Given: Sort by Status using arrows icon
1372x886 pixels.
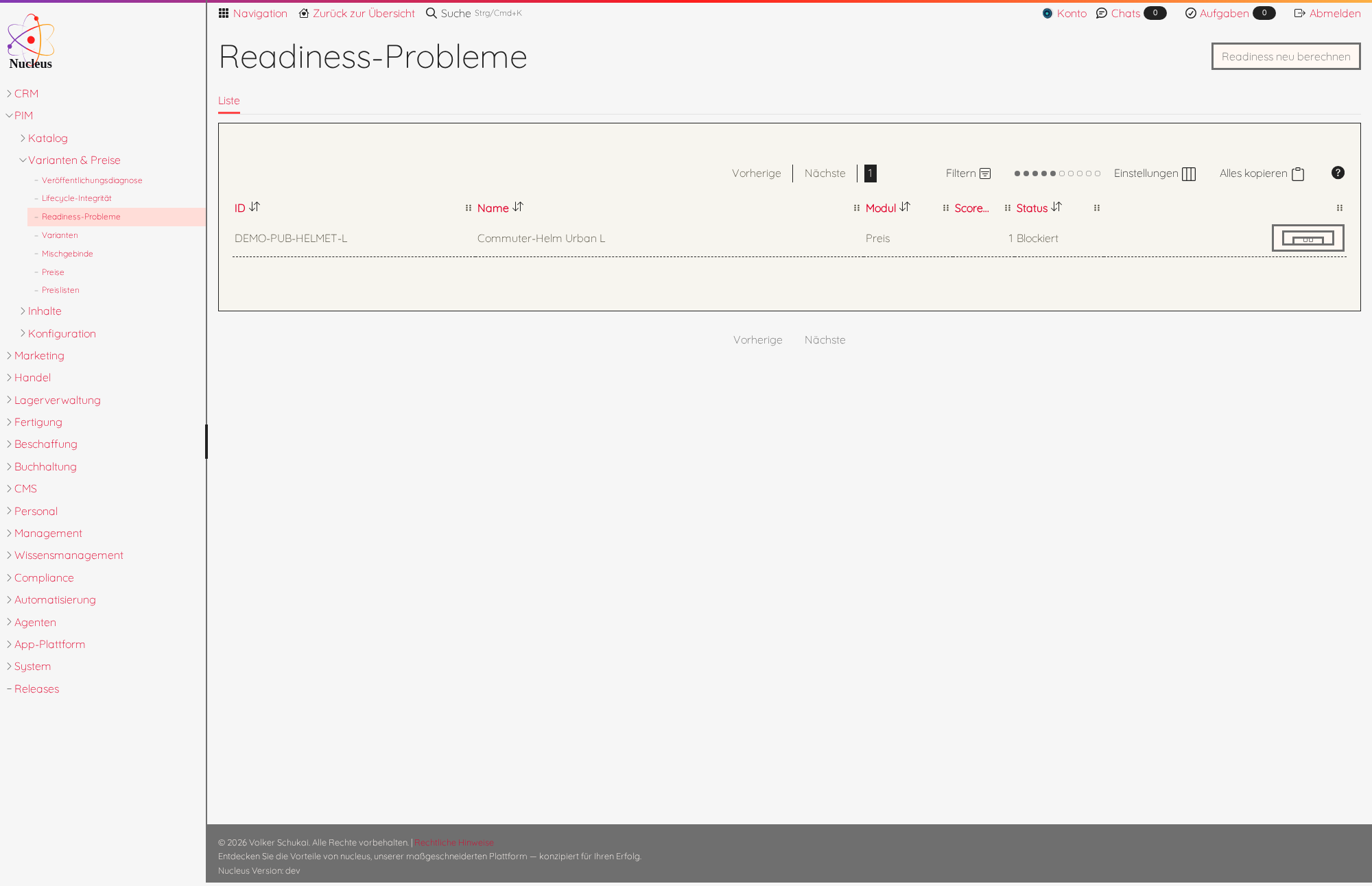Looking at the screenshot, I should [1056, 206].
